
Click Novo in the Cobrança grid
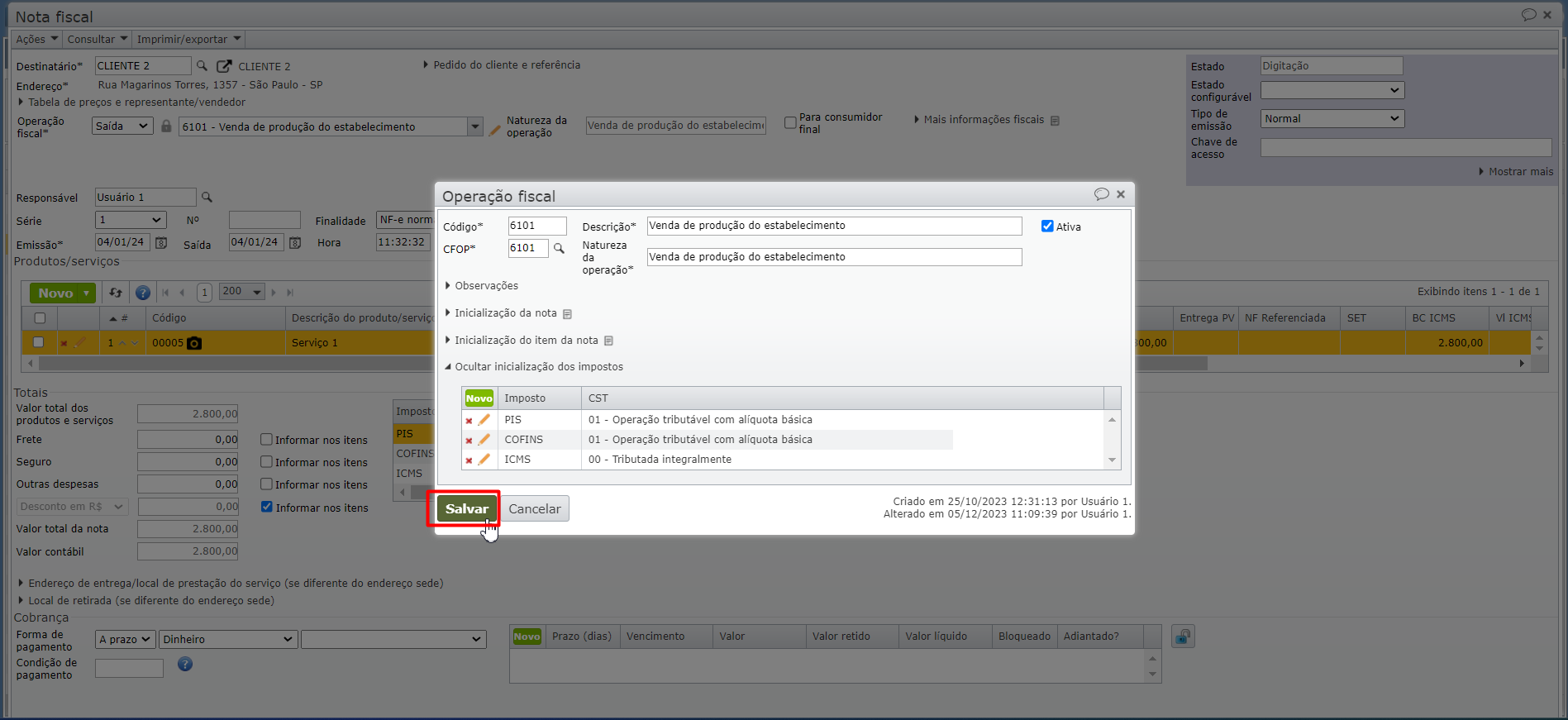pyautogui.click(x=527, y=637)
